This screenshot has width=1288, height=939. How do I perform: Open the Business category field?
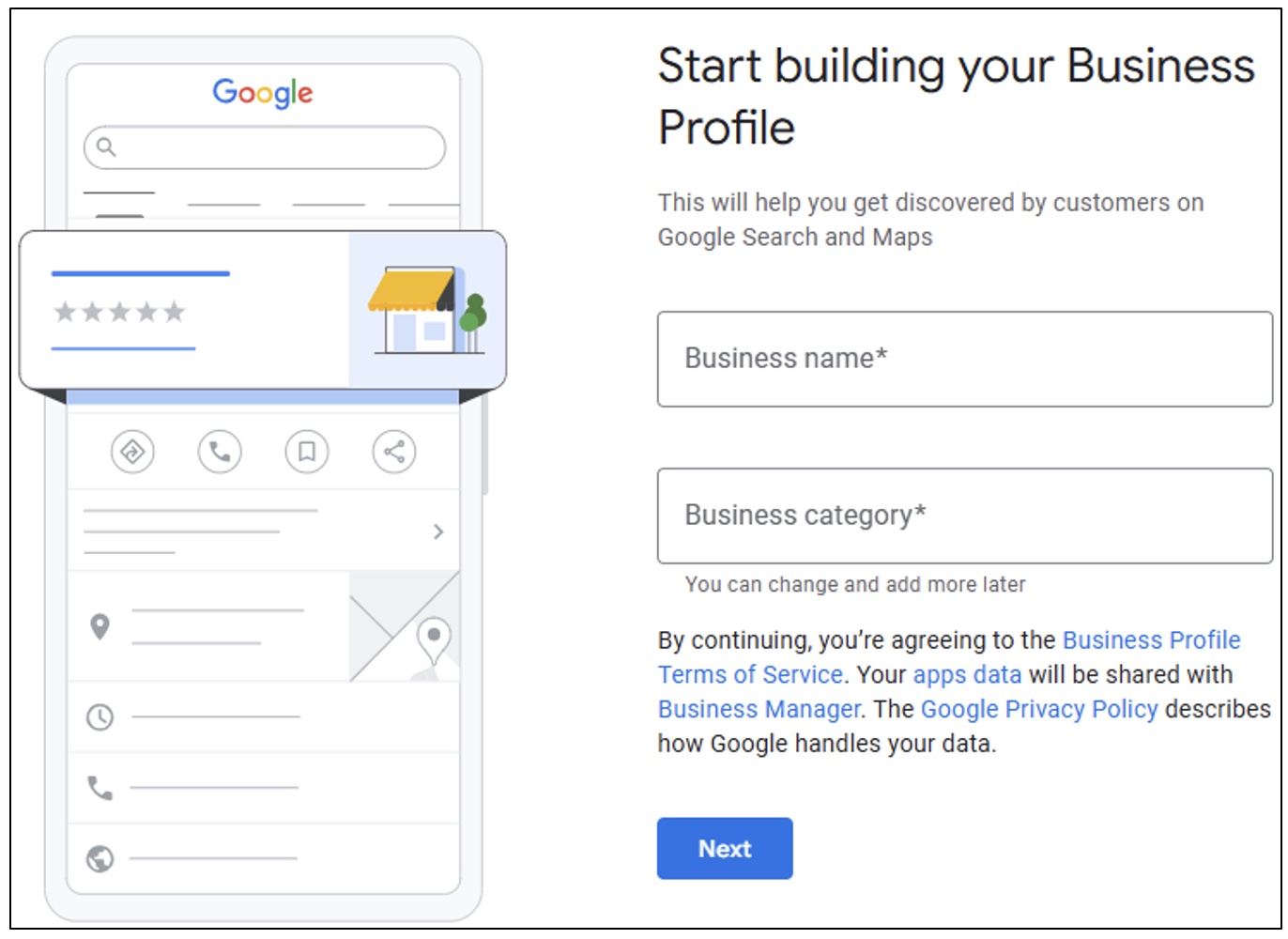[x=964, y=516]
